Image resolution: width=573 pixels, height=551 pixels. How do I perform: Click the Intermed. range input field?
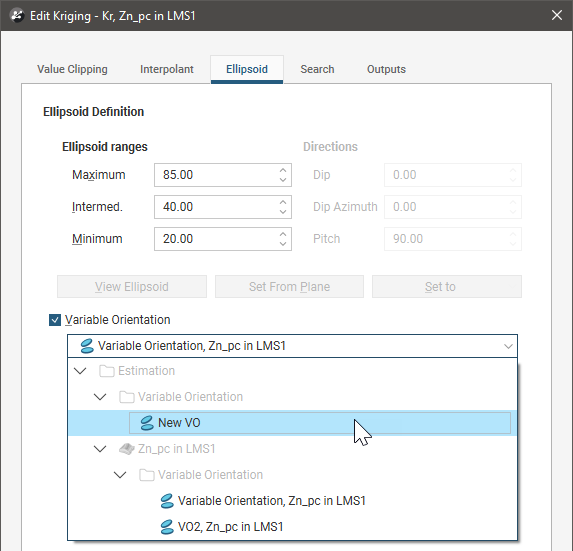(223, 207)
